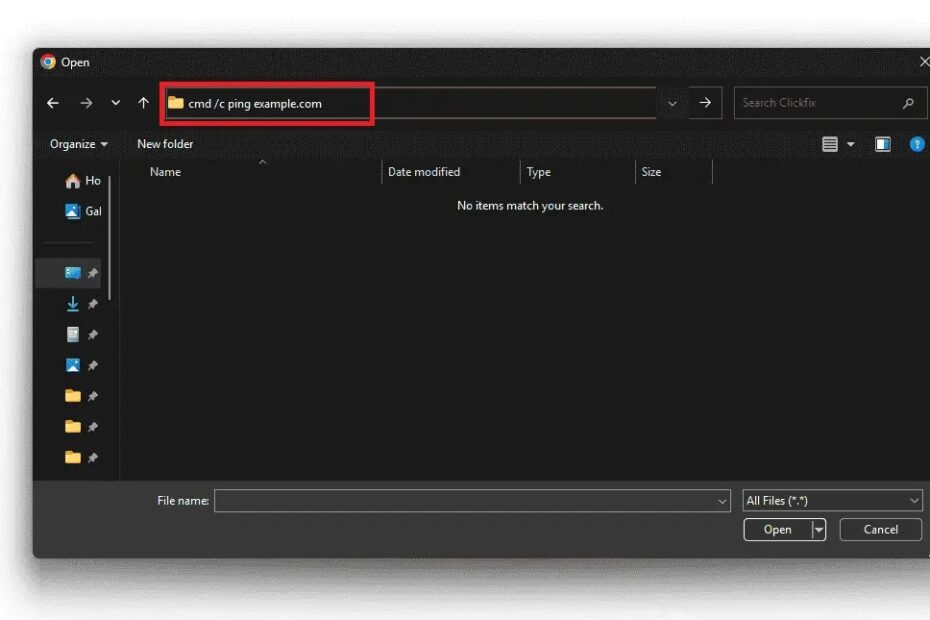
Task: Click the blue Help icon
Action: coord(917,144)
